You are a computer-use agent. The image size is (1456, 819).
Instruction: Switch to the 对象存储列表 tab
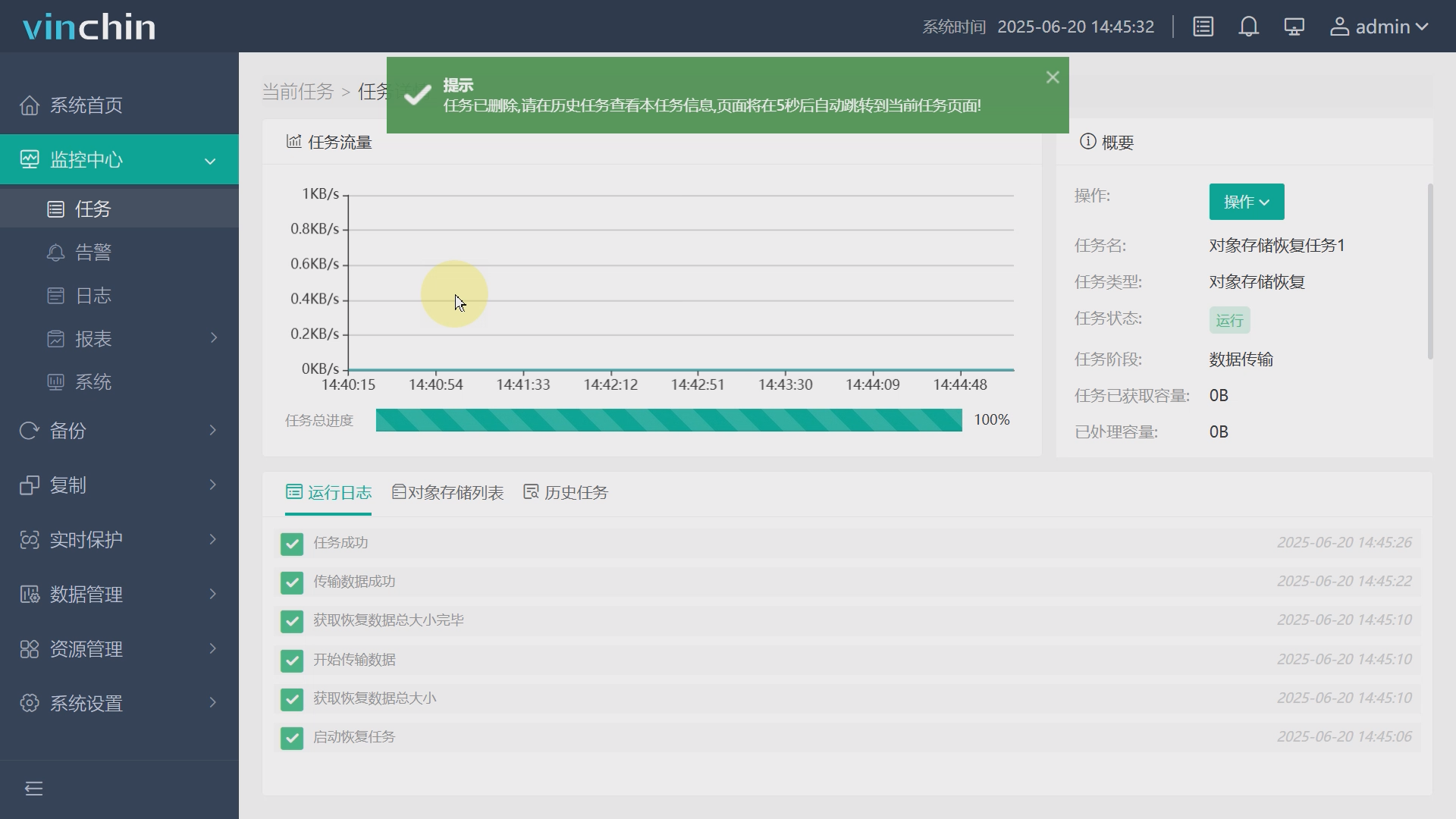point(448,493)
